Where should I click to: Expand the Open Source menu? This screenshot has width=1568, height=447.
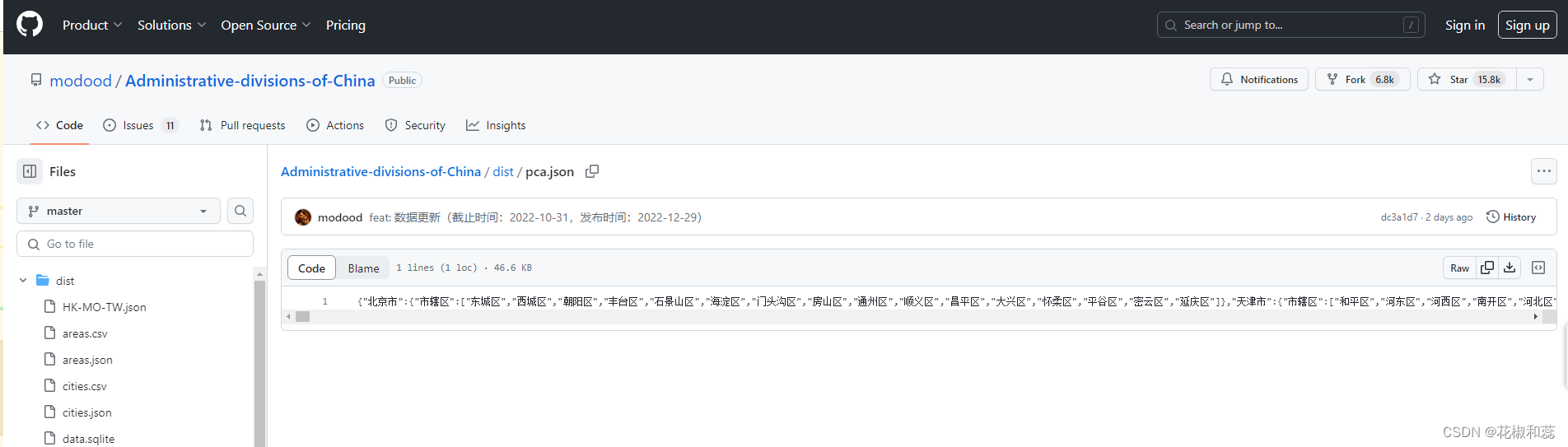pos(265,26)
